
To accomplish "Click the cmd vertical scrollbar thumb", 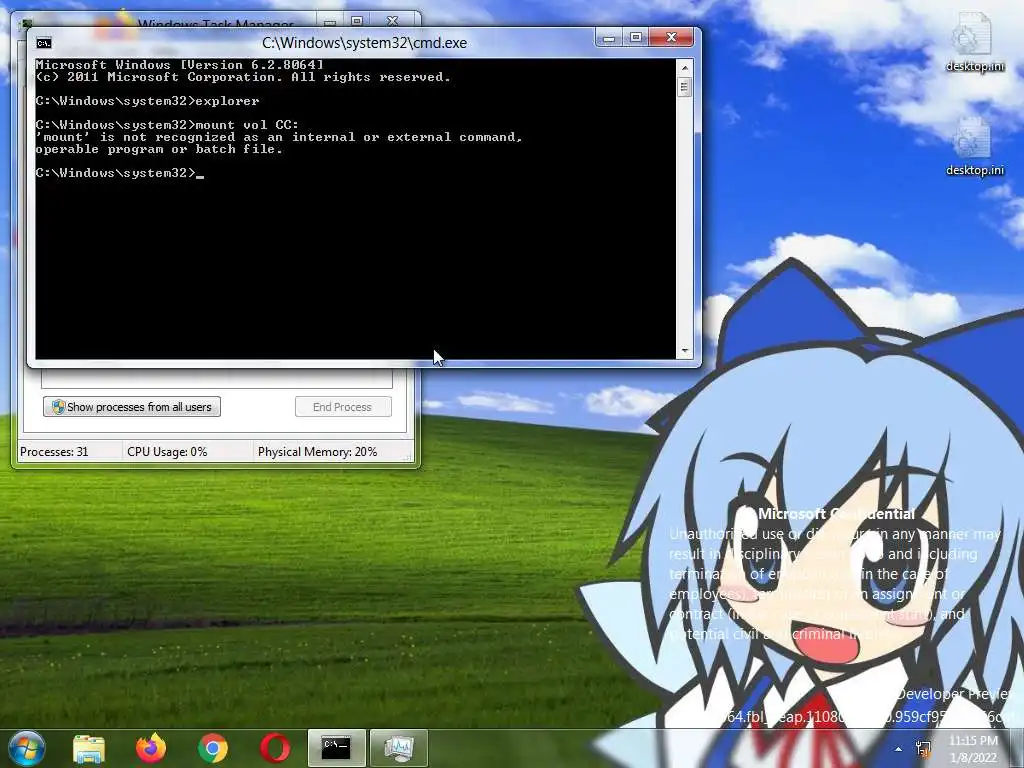I will coord(684,87).
